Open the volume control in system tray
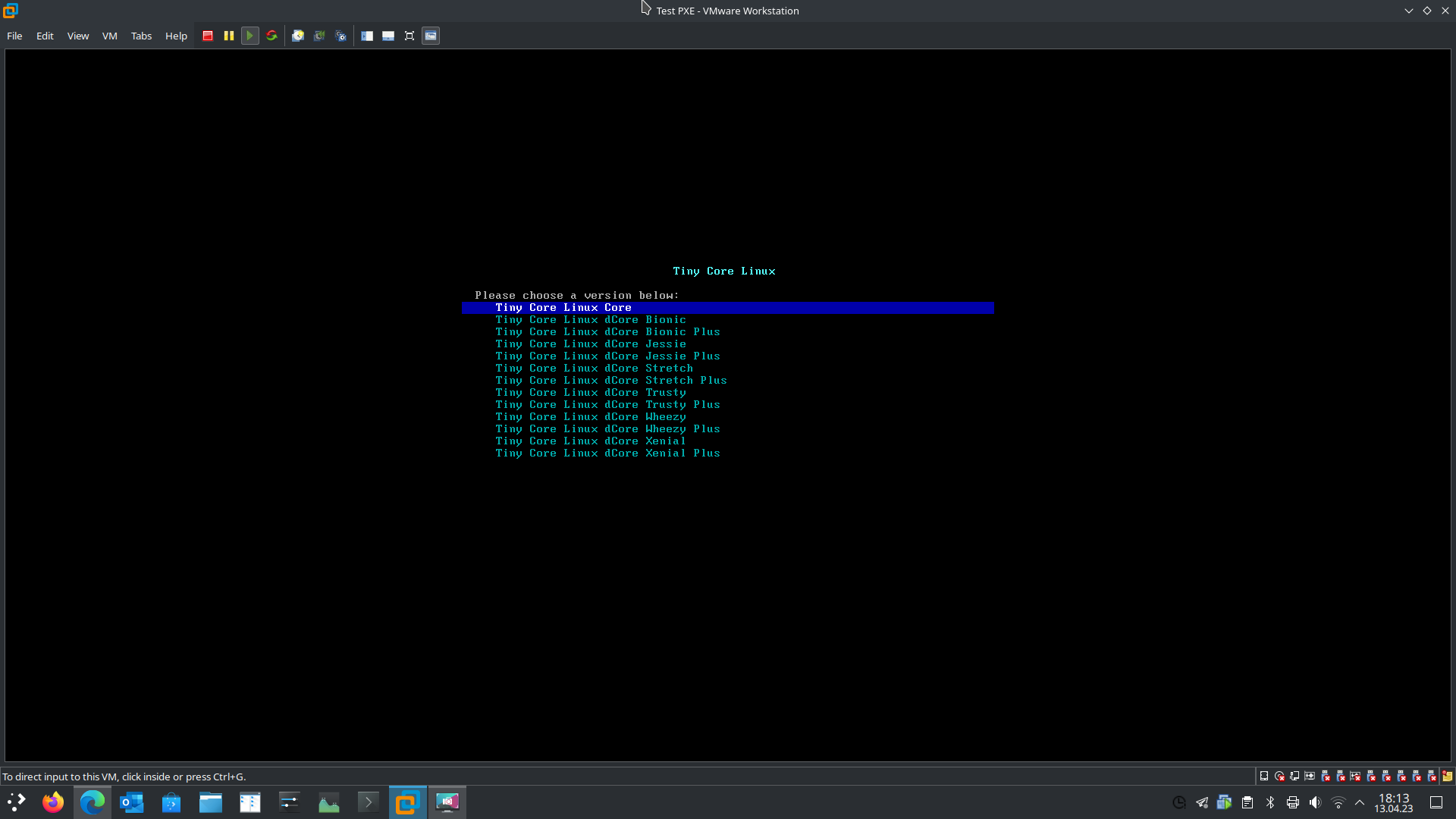This screenshot has height=819, width=1456. [1315, 802]
